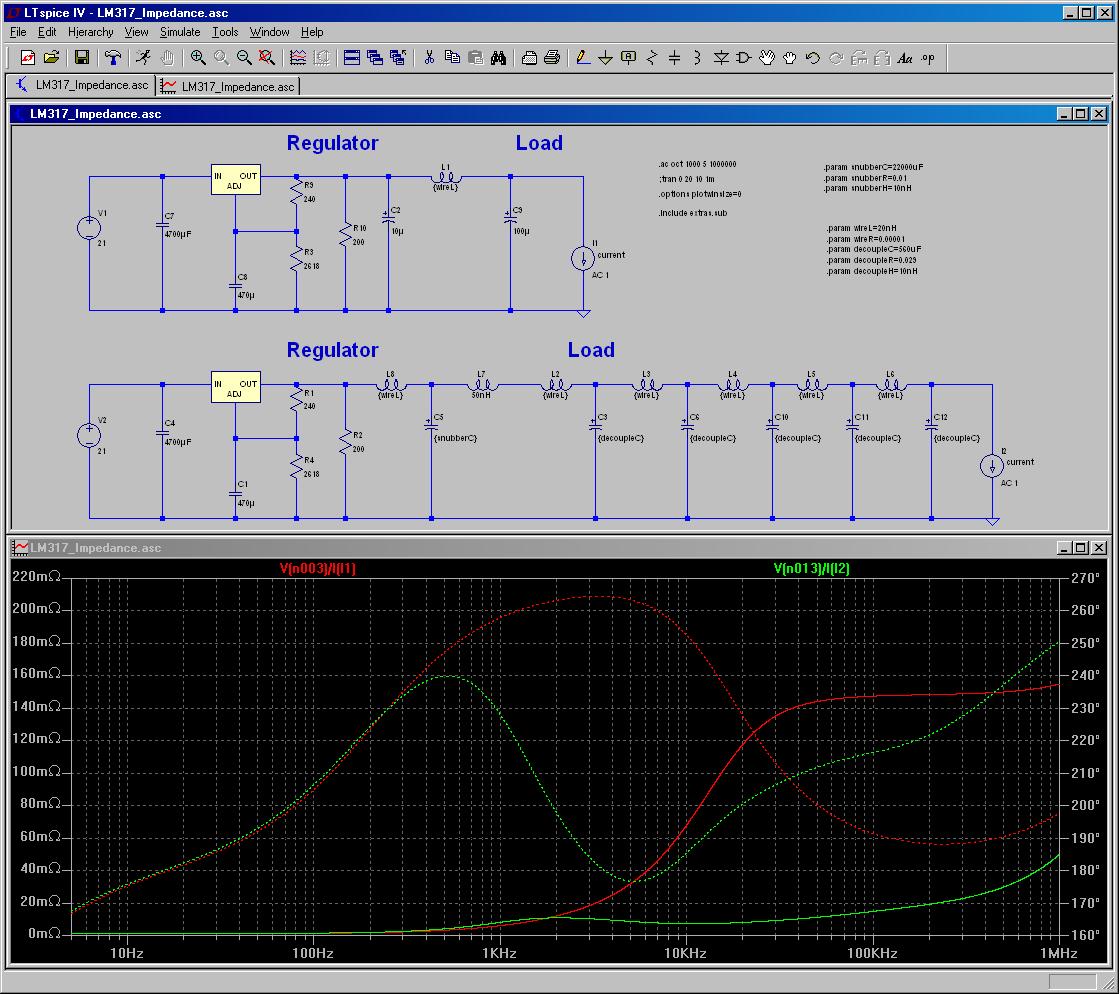
Task: Click the 50nH inductor L7 value
Action: pos(481,395)
